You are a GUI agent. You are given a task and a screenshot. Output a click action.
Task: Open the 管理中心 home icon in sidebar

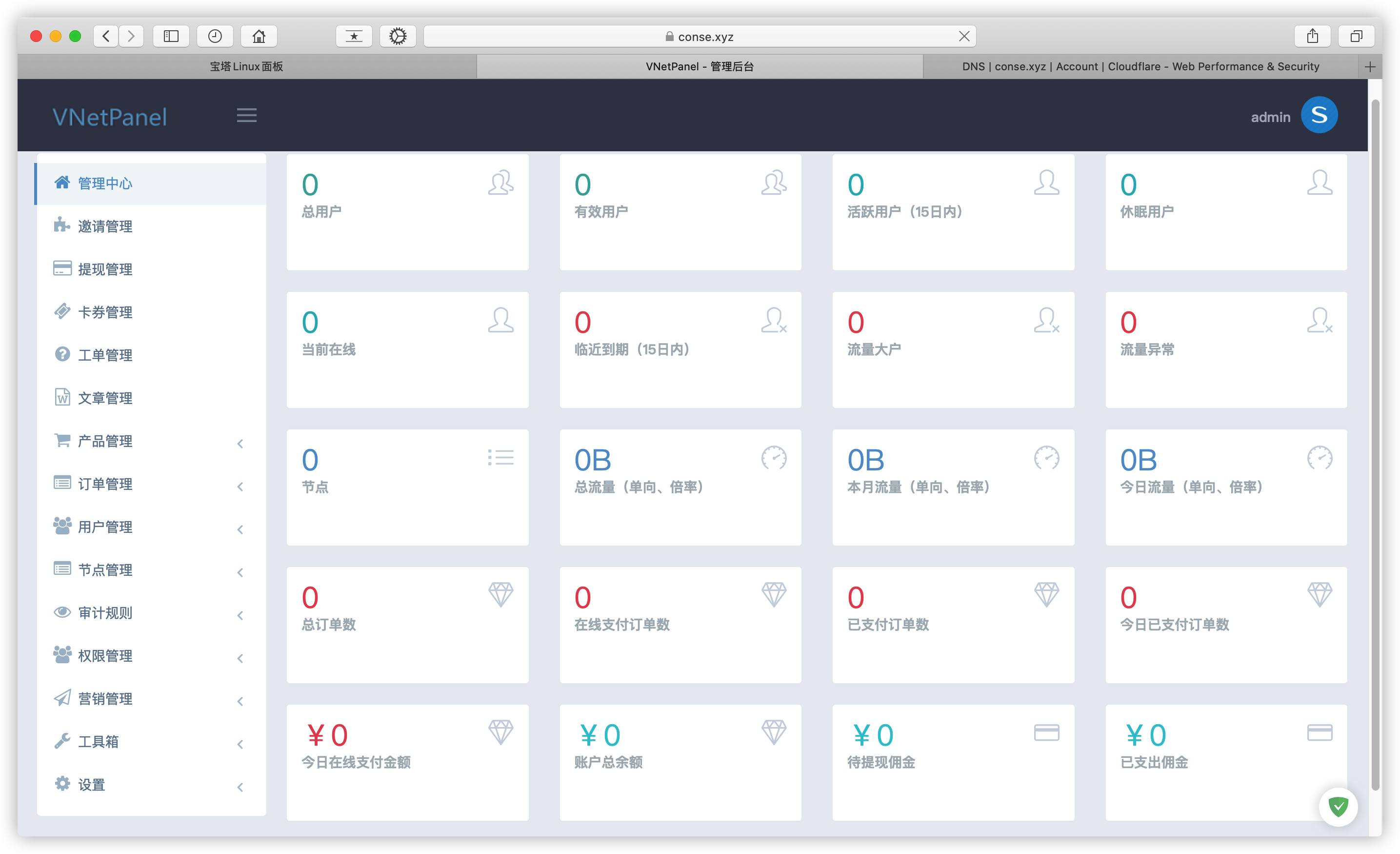[62, 183]
